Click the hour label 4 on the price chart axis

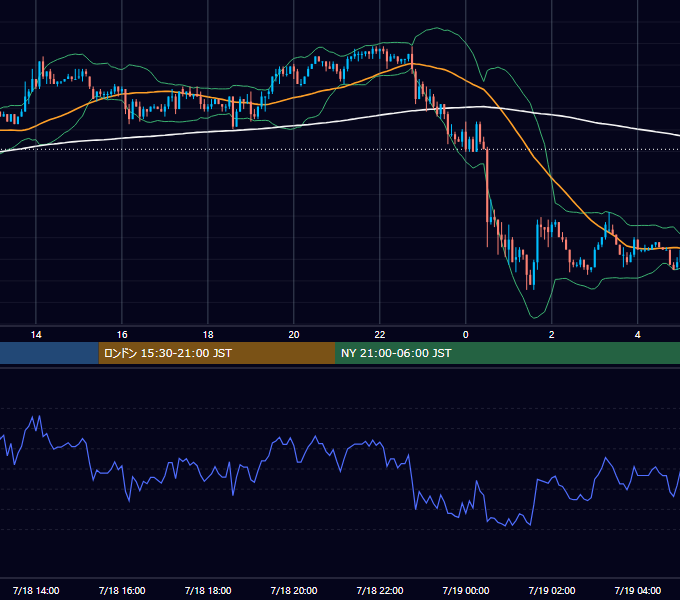(637, 335)
